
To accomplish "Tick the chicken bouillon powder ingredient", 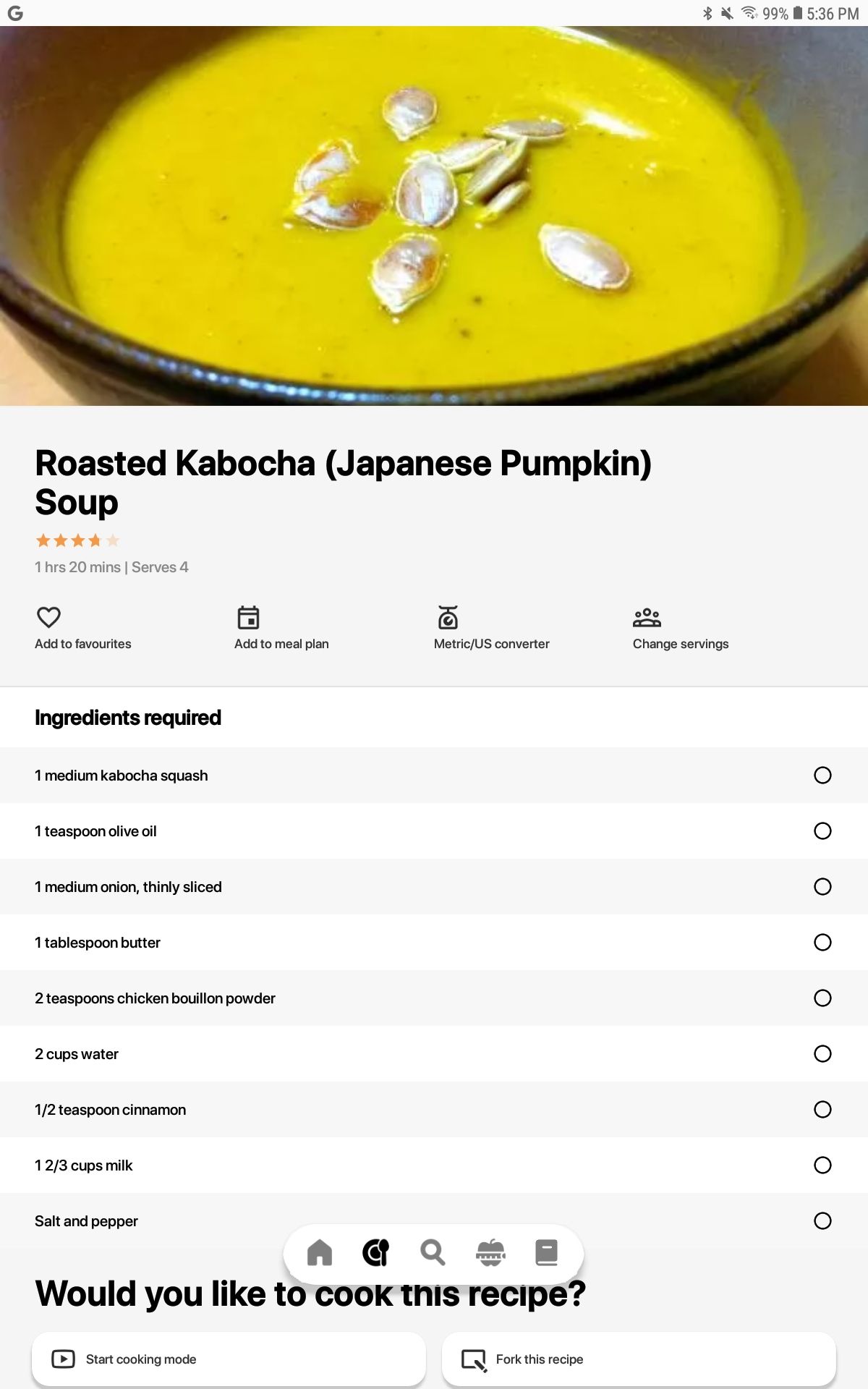I will tap(822, 998).
